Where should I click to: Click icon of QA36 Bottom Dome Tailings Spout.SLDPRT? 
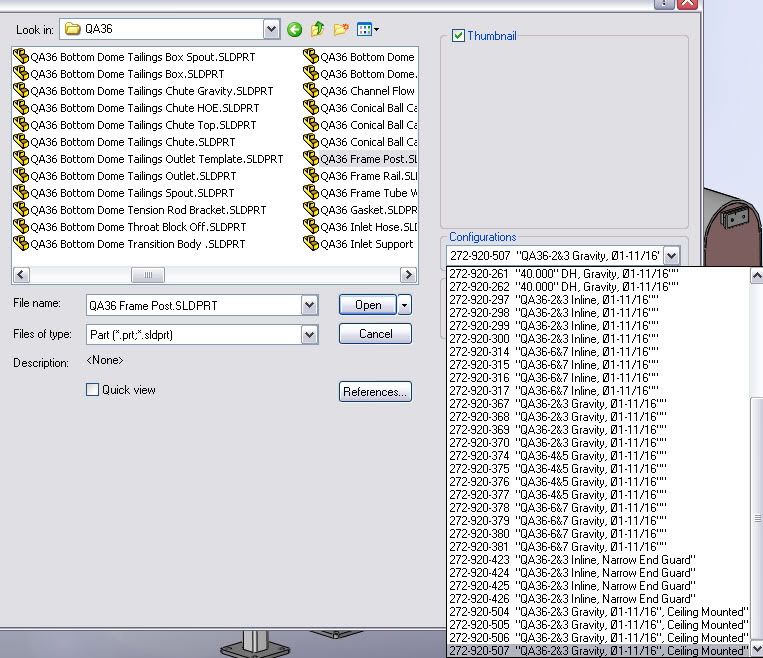pos(21,193)
